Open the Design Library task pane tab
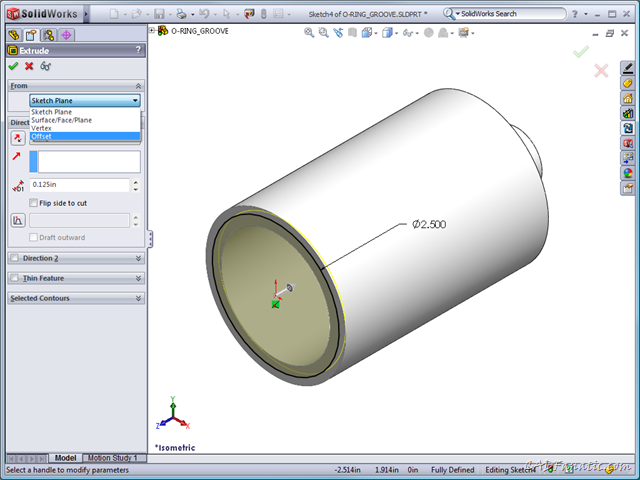 pos(628,113)
